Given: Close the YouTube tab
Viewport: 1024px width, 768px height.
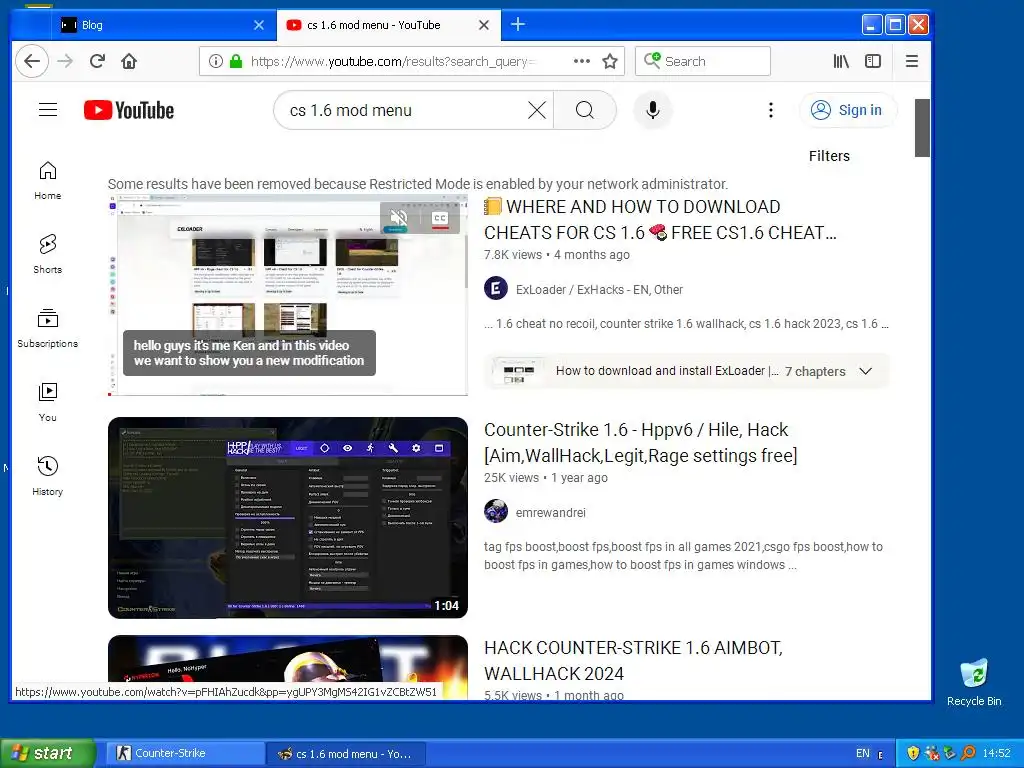Looking at the screenshot, I should tap(484, 25).
